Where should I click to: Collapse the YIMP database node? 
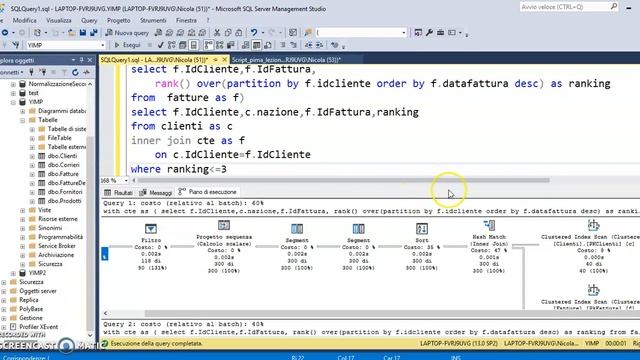(13, 102)
